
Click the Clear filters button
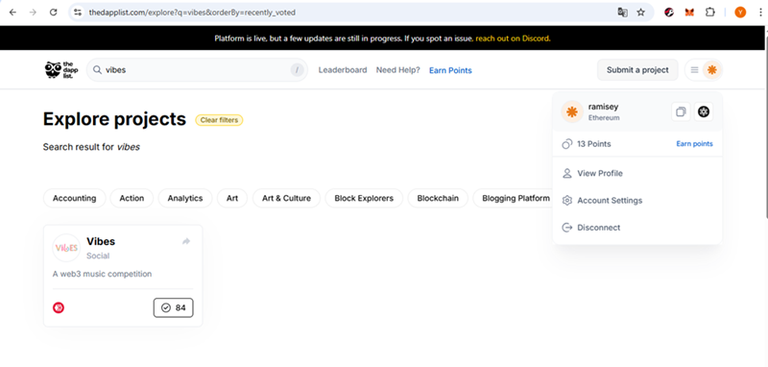[219, 120]
